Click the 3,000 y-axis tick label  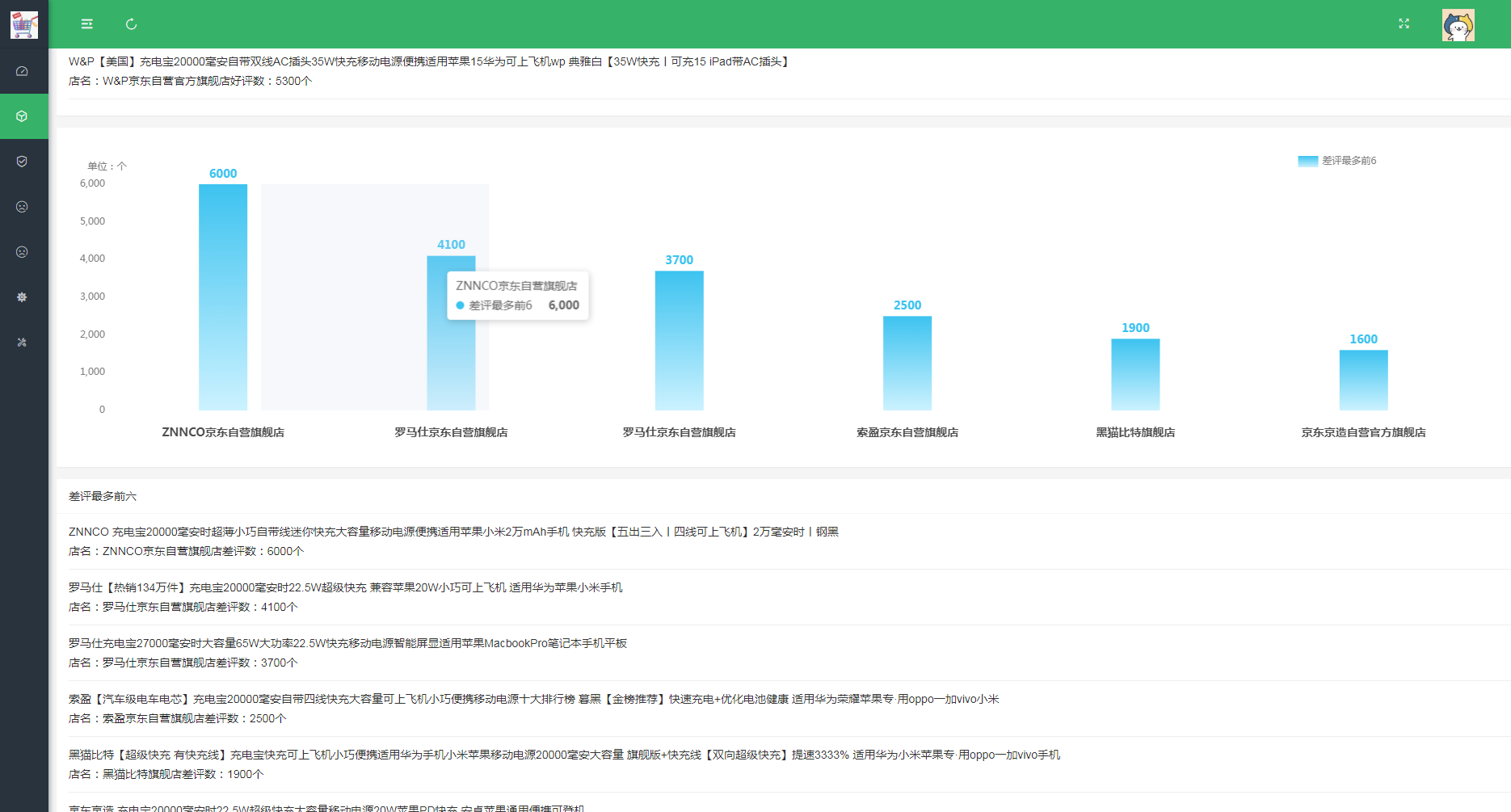92,297
